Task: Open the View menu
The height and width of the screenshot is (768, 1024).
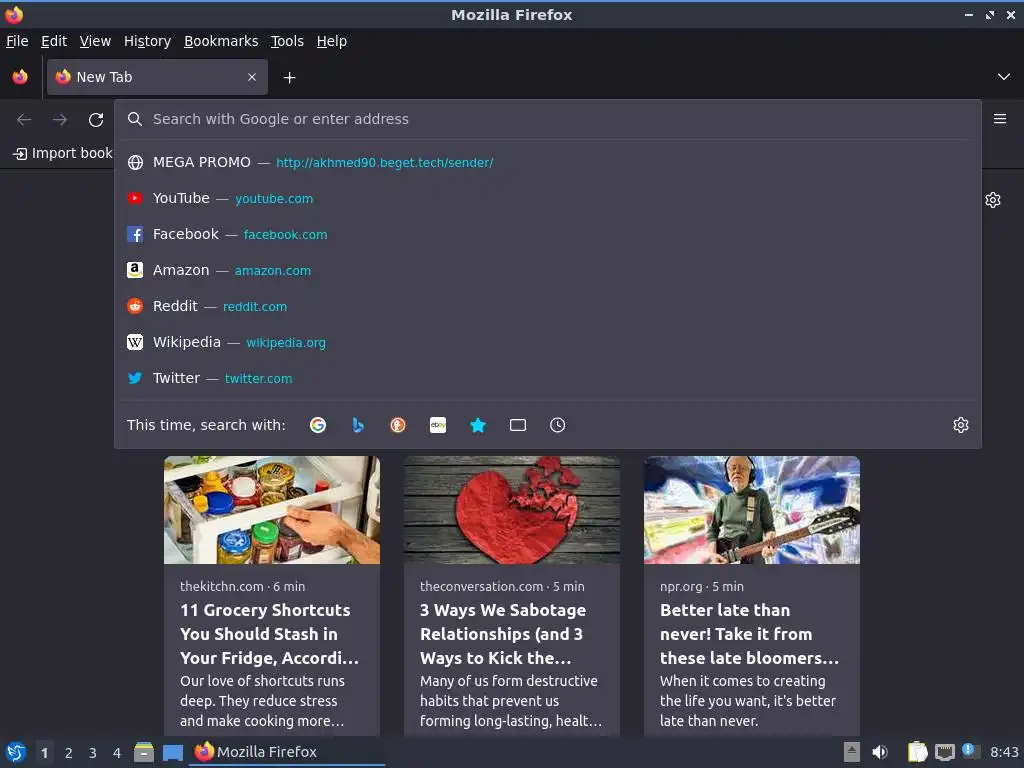Action: click(x=95, y=41)
